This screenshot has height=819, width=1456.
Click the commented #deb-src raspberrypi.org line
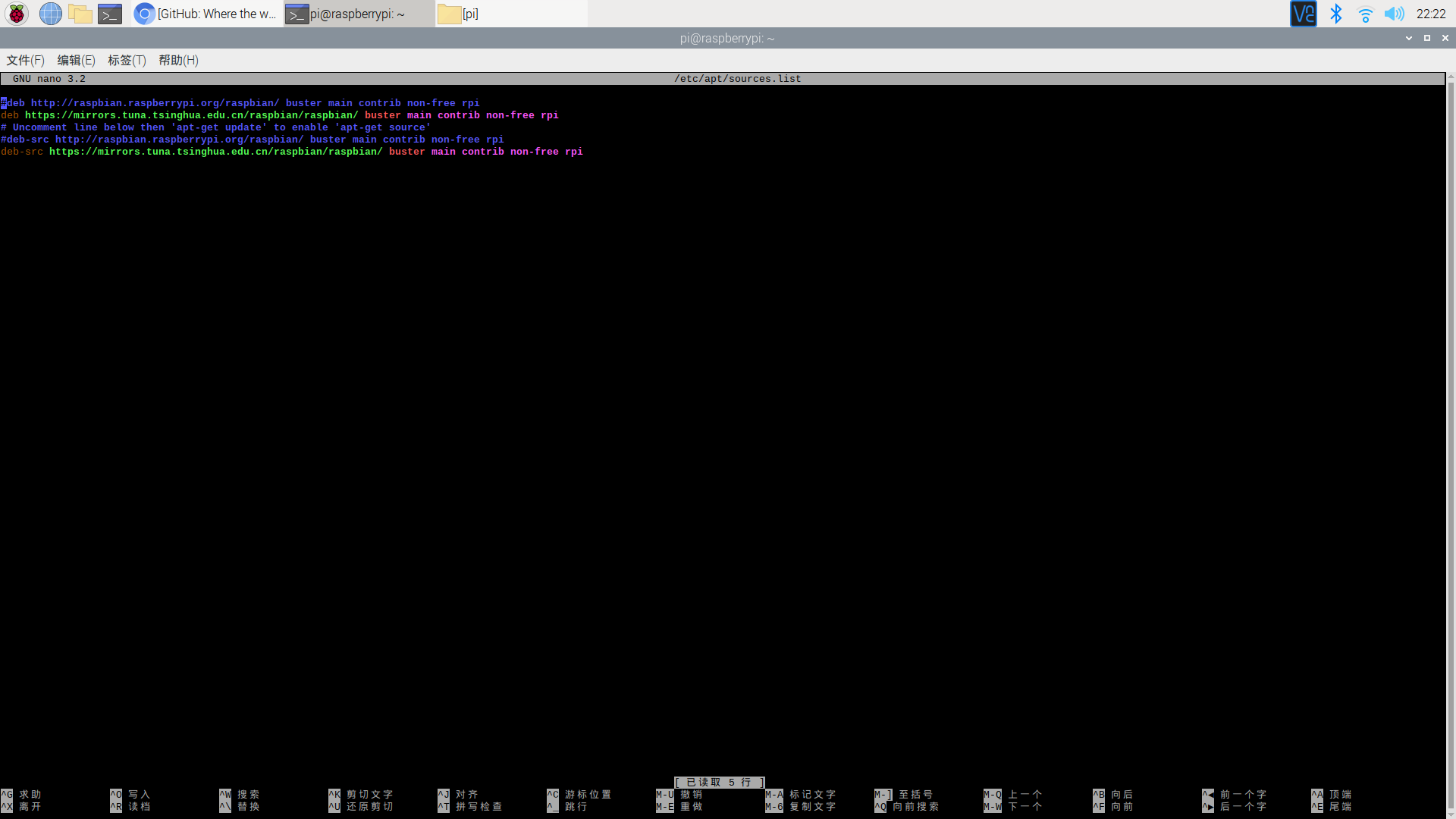[253, 140]
